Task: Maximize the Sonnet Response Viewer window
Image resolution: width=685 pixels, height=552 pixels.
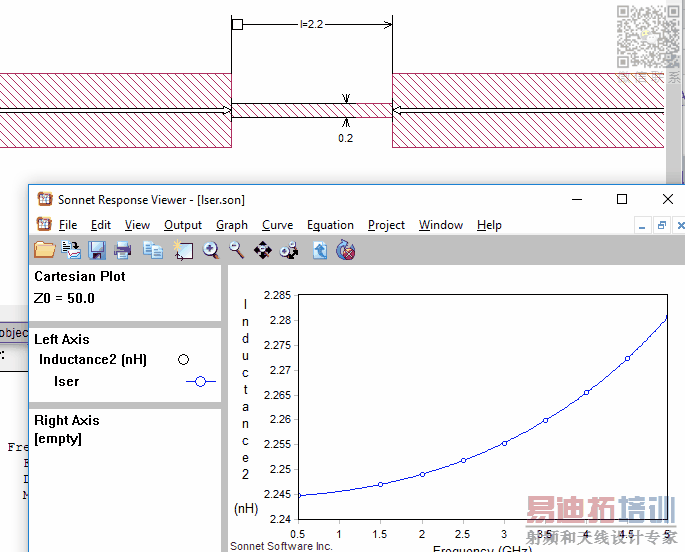Action: click(x=622, y=199)
